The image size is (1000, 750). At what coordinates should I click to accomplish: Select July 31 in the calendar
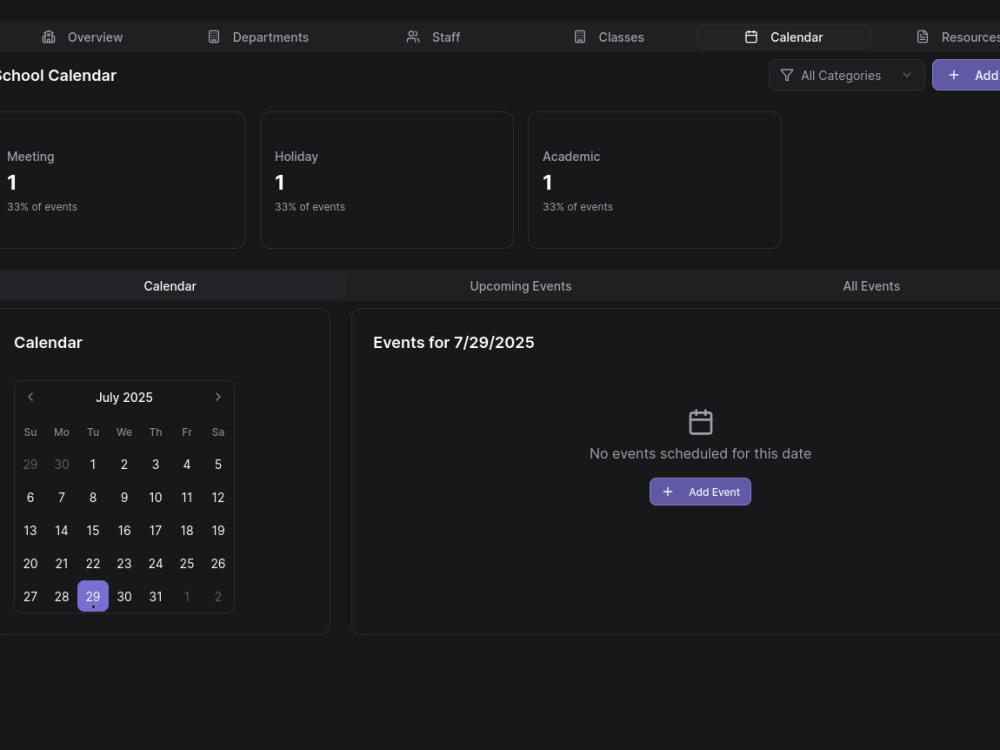pyautogui.click(x=155, y=596)
